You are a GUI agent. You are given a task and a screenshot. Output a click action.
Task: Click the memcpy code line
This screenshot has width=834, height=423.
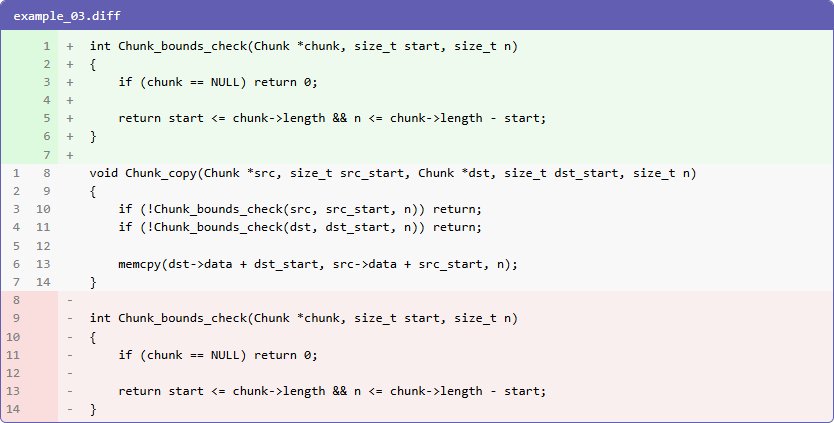click(317, 263)
